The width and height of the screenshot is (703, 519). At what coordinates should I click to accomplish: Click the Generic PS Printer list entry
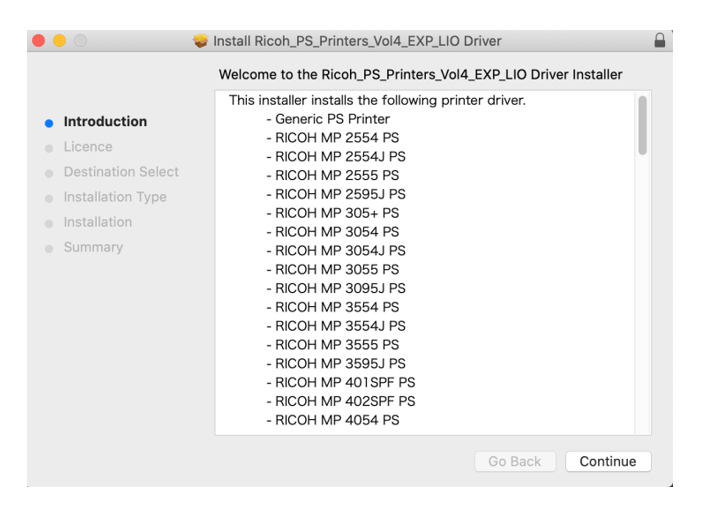click(328, 119)
